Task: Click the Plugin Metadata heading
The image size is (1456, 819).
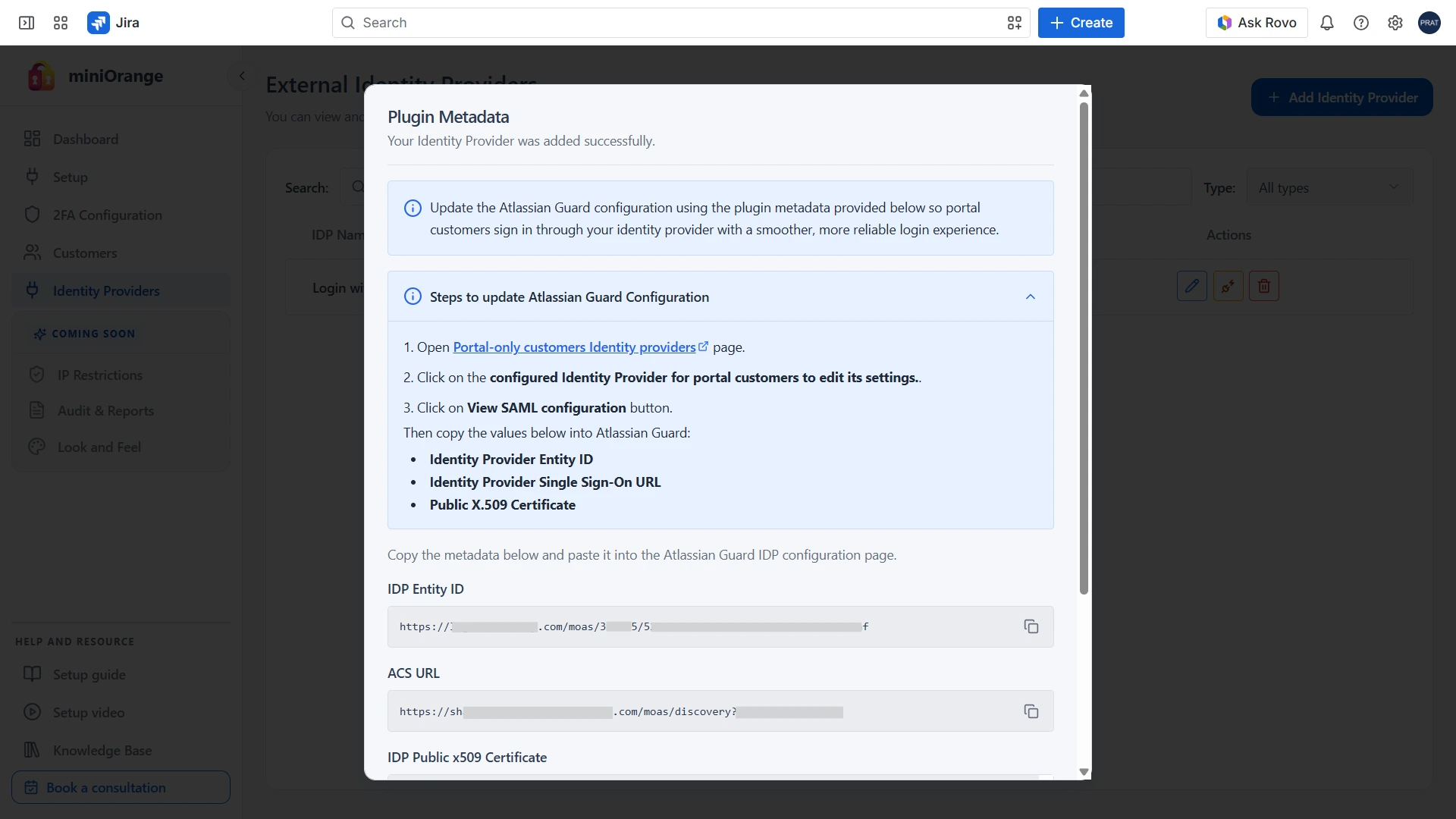Action: (448, 117)
